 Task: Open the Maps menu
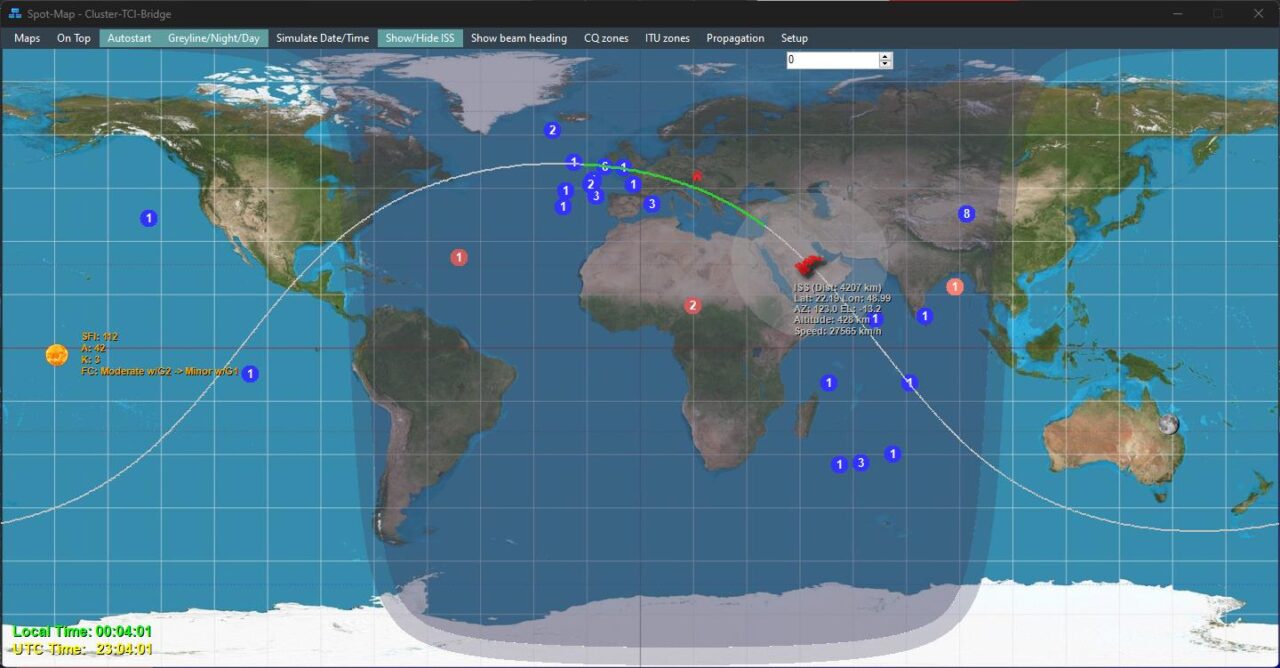pyautogui.click(x=27, y=38)
